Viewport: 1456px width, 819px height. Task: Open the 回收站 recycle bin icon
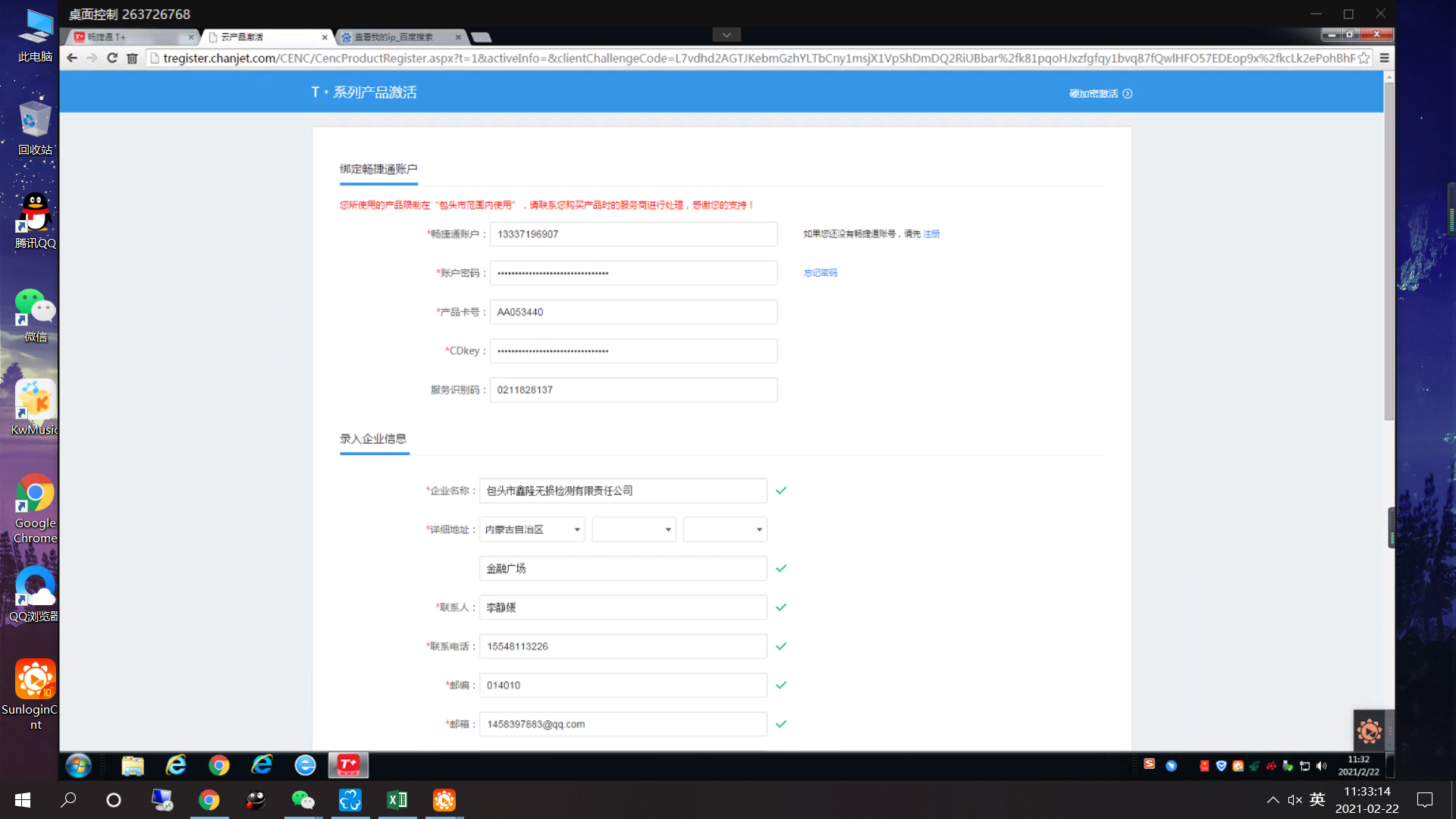click(36, 127)
